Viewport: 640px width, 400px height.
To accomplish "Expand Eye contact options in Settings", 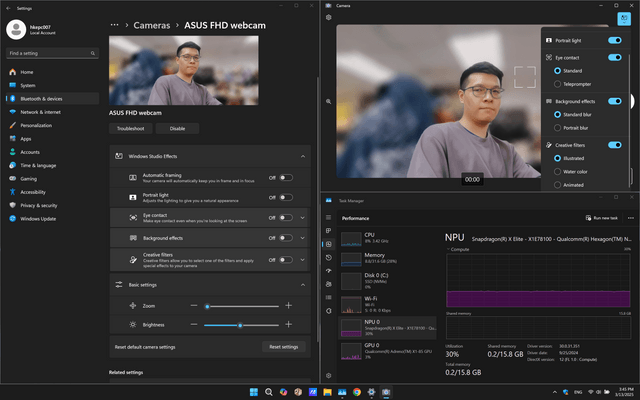I will point(302,218).
